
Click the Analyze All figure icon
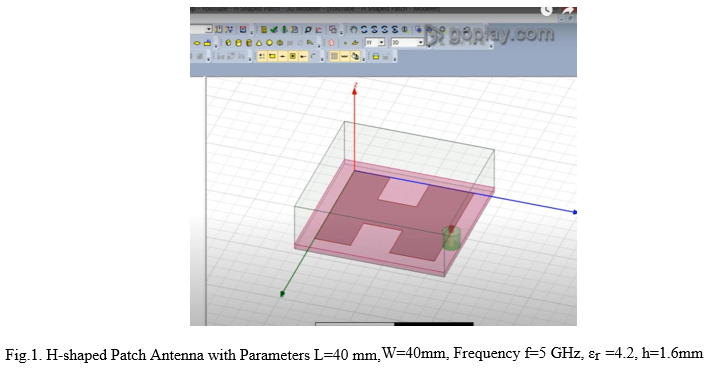click(x=284, y=30)
